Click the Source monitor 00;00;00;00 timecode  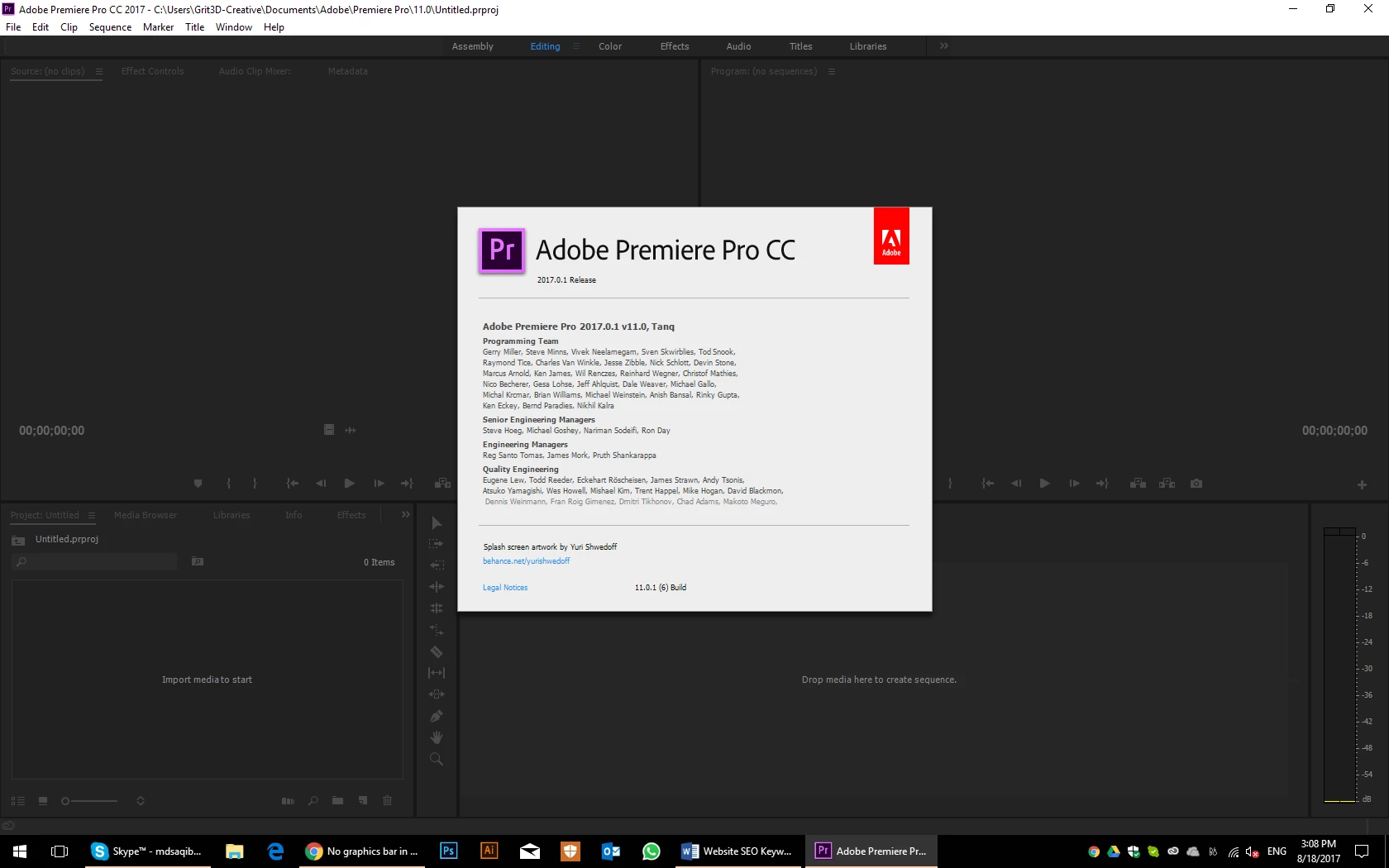(x=52, y=431)
